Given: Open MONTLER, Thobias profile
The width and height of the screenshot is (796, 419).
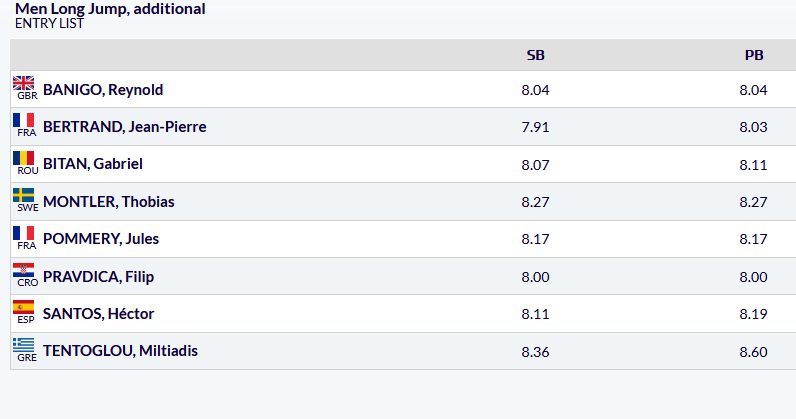Looking at the screenshot, I should pos(109,202).
